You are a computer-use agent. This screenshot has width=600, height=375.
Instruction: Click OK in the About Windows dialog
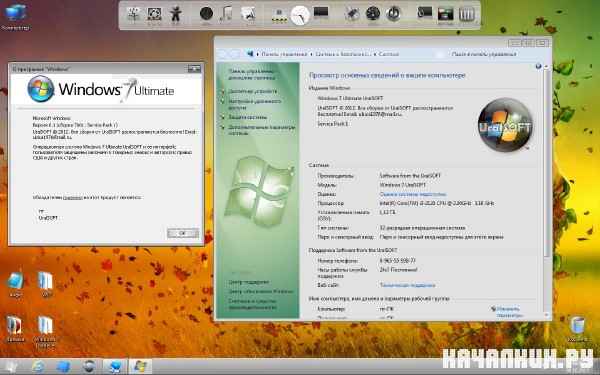tap(183, 233)
